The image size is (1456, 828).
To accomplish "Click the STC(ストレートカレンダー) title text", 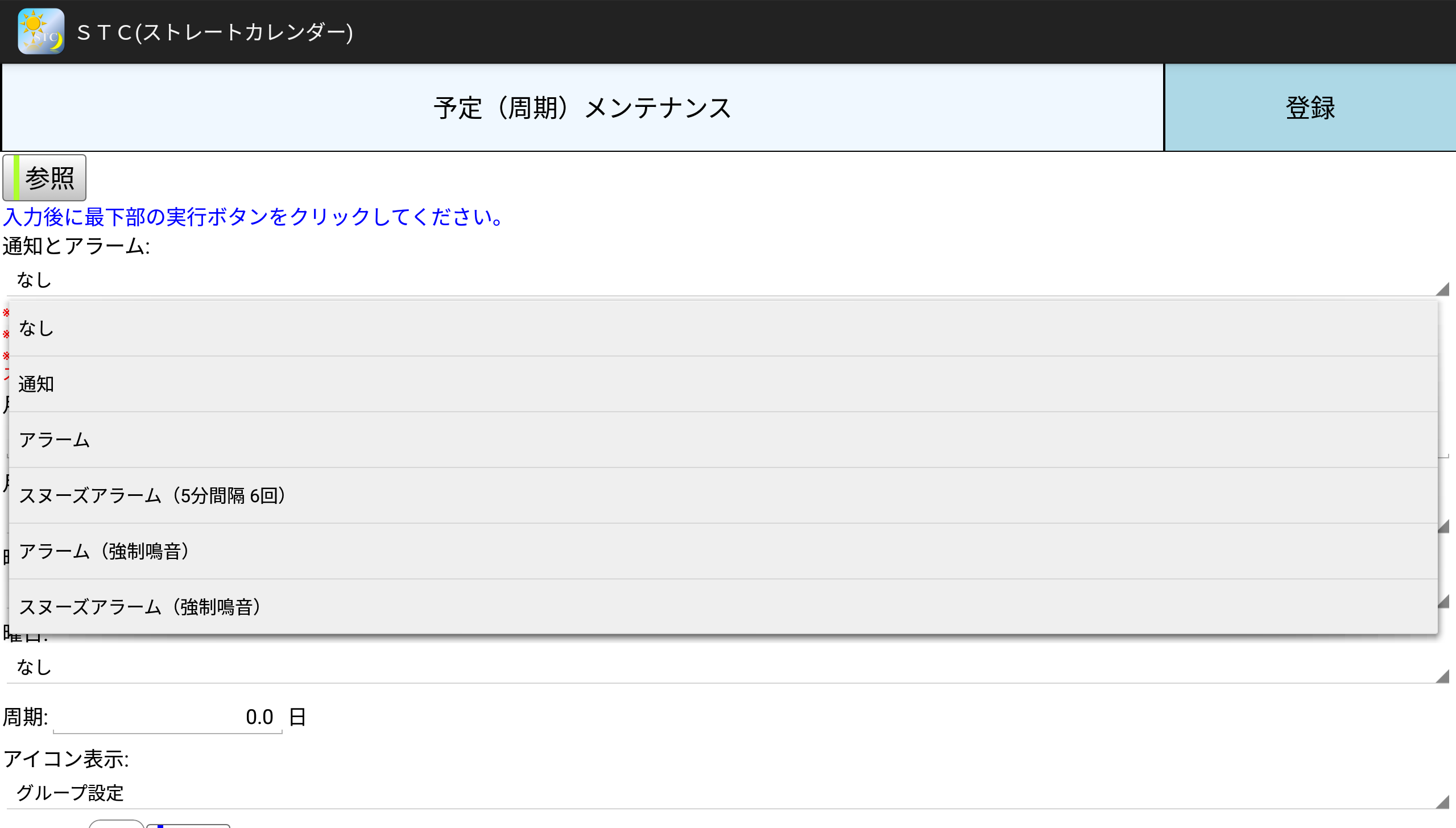I will (215, 32).
